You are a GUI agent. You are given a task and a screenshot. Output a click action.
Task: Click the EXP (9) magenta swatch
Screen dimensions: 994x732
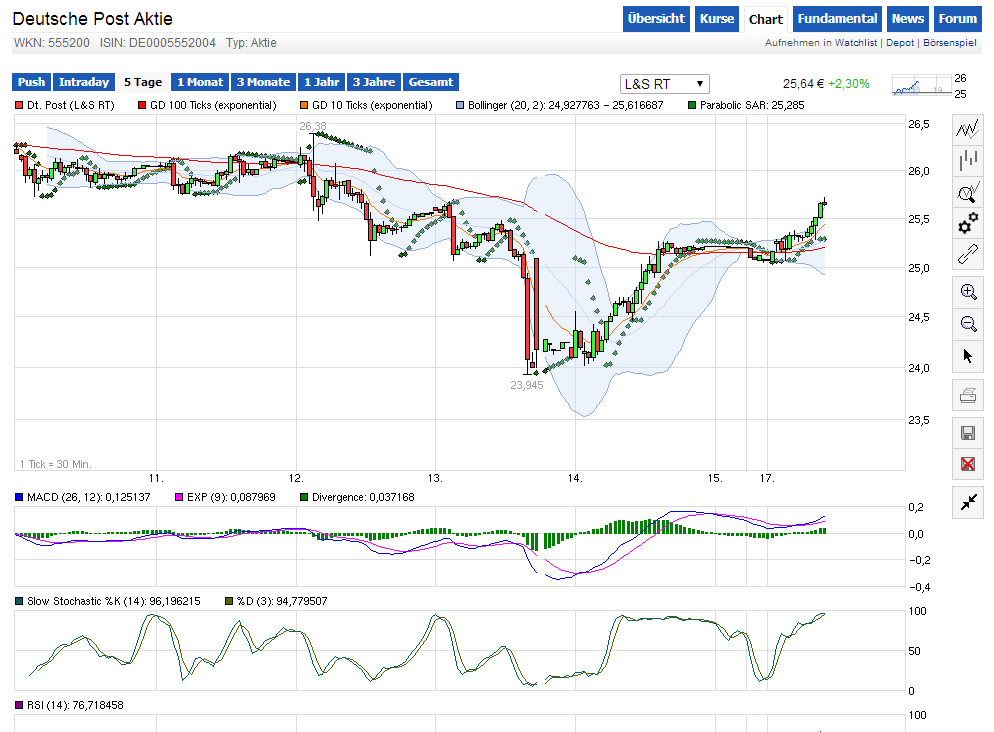[x=179, y=498]
